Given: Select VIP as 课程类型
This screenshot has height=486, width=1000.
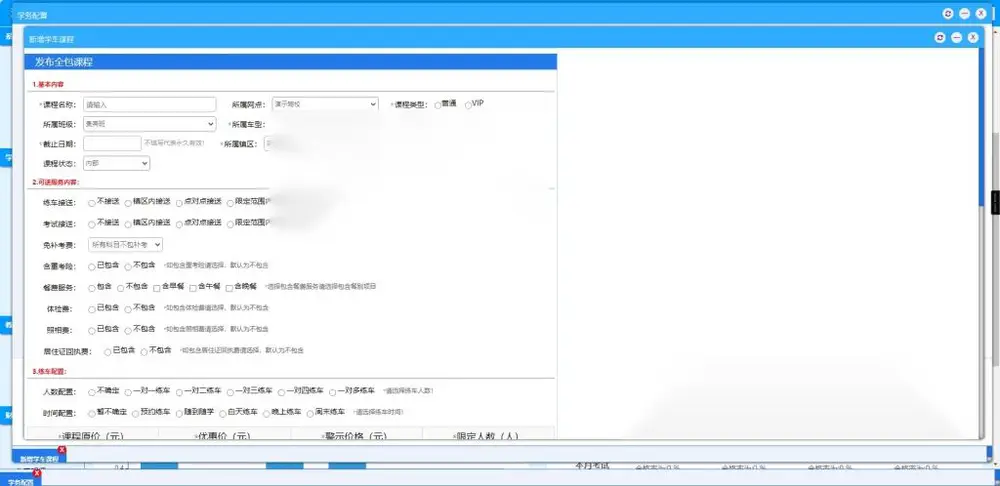Looking at the screenshot, I should (x=468, y=105).
